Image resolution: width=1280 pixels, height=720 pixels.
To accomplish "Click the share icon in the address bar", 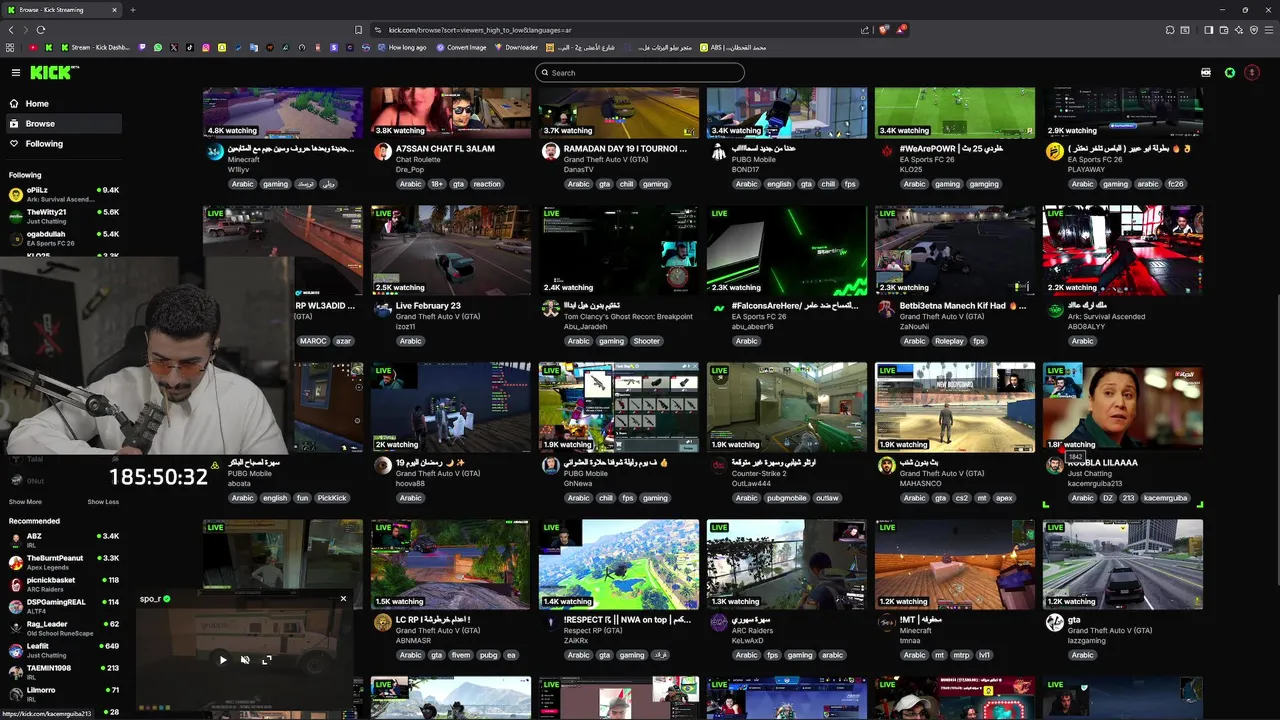I will tap(865, 30).
